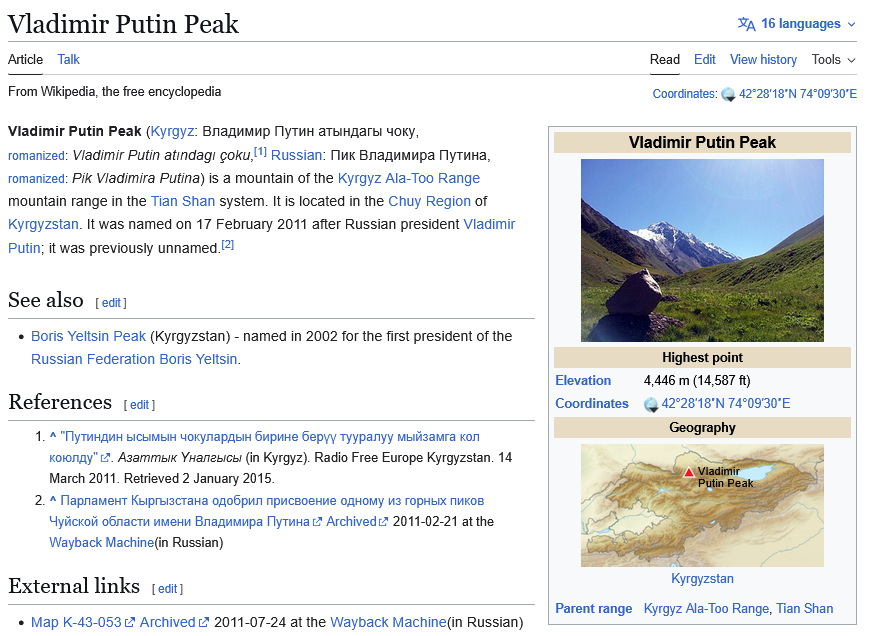Viewport: 869px width, 636px height.
Task: Open Kyrgyz Ala-Too Range in Parent range row
Action: click(x=706, y=609)
